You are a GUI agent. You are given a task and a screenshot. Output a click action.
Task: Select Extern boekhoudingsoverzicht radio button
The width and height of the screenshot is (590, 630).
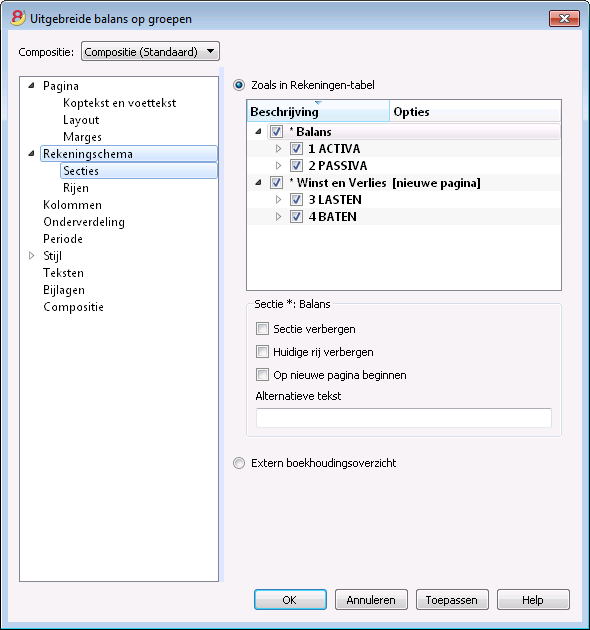pos(239,463)
